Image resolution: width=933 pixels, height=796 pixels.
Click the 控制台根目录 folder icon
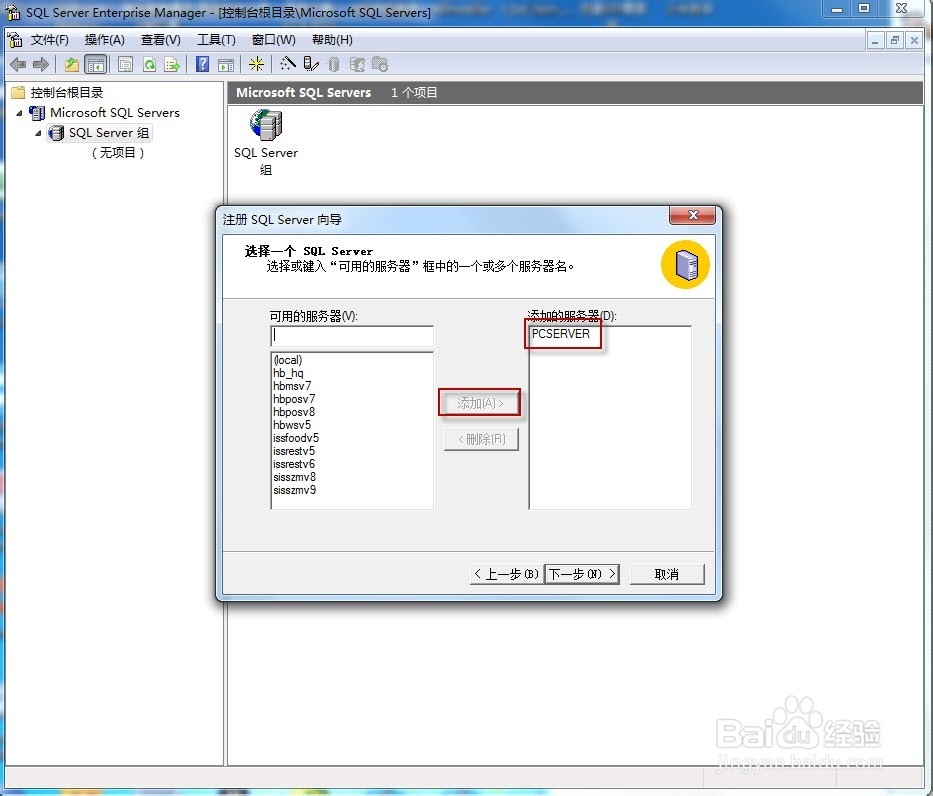coord(18,92)
